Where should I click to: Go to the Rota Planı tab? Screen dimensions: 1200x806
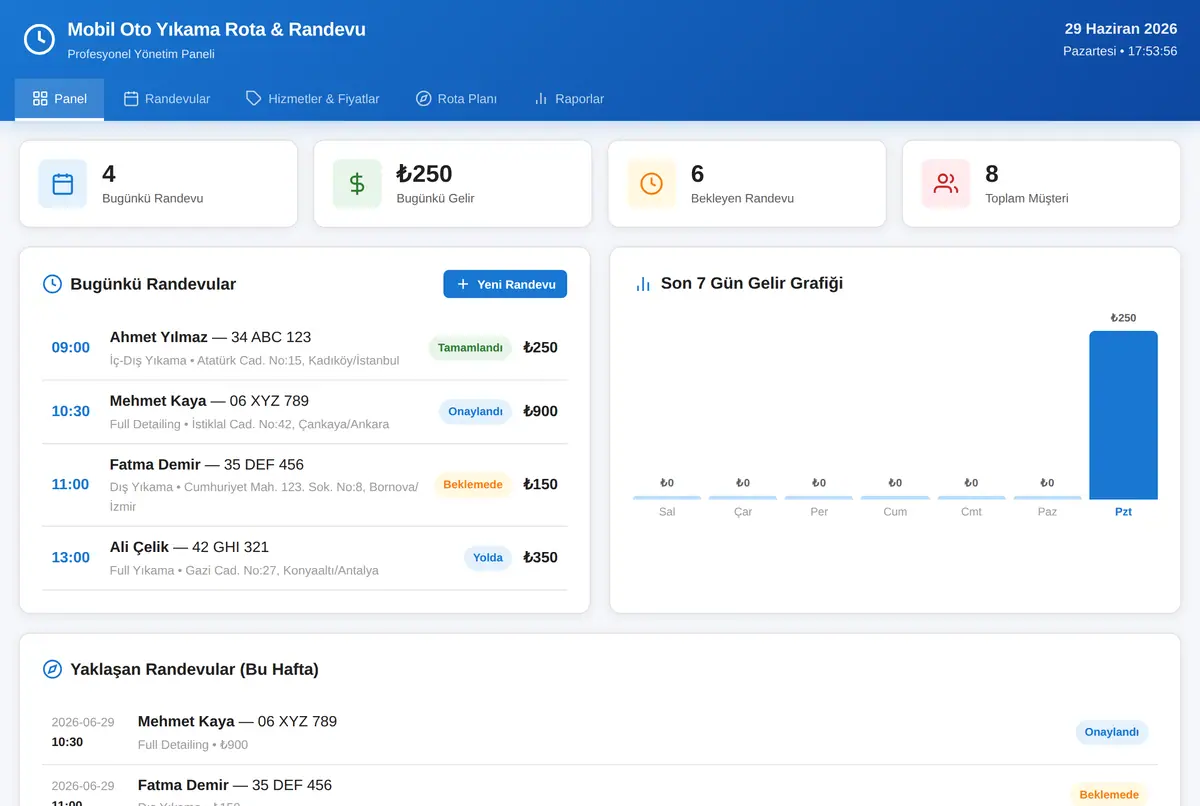pyautogui.click(x=456, y=99)
